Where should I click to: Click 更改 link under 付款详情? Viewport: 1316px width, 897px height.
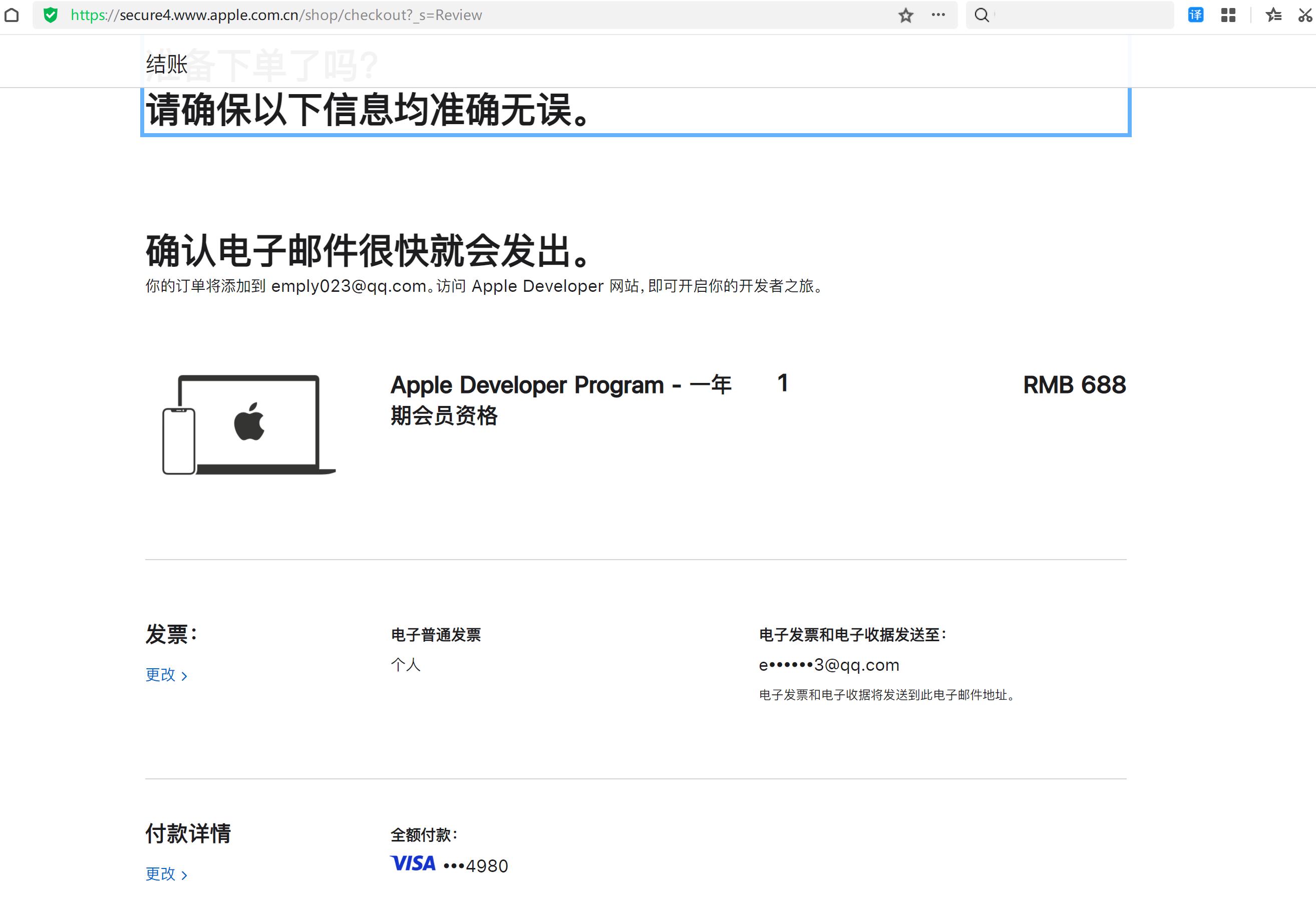[x=160, y=874]
